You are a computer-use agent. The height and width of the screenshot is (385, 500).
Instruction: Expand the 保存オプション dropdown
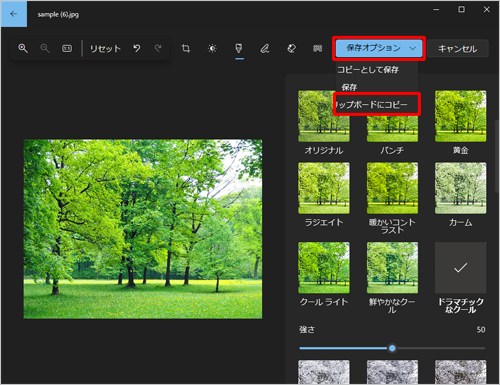click(x=379, y=48)
